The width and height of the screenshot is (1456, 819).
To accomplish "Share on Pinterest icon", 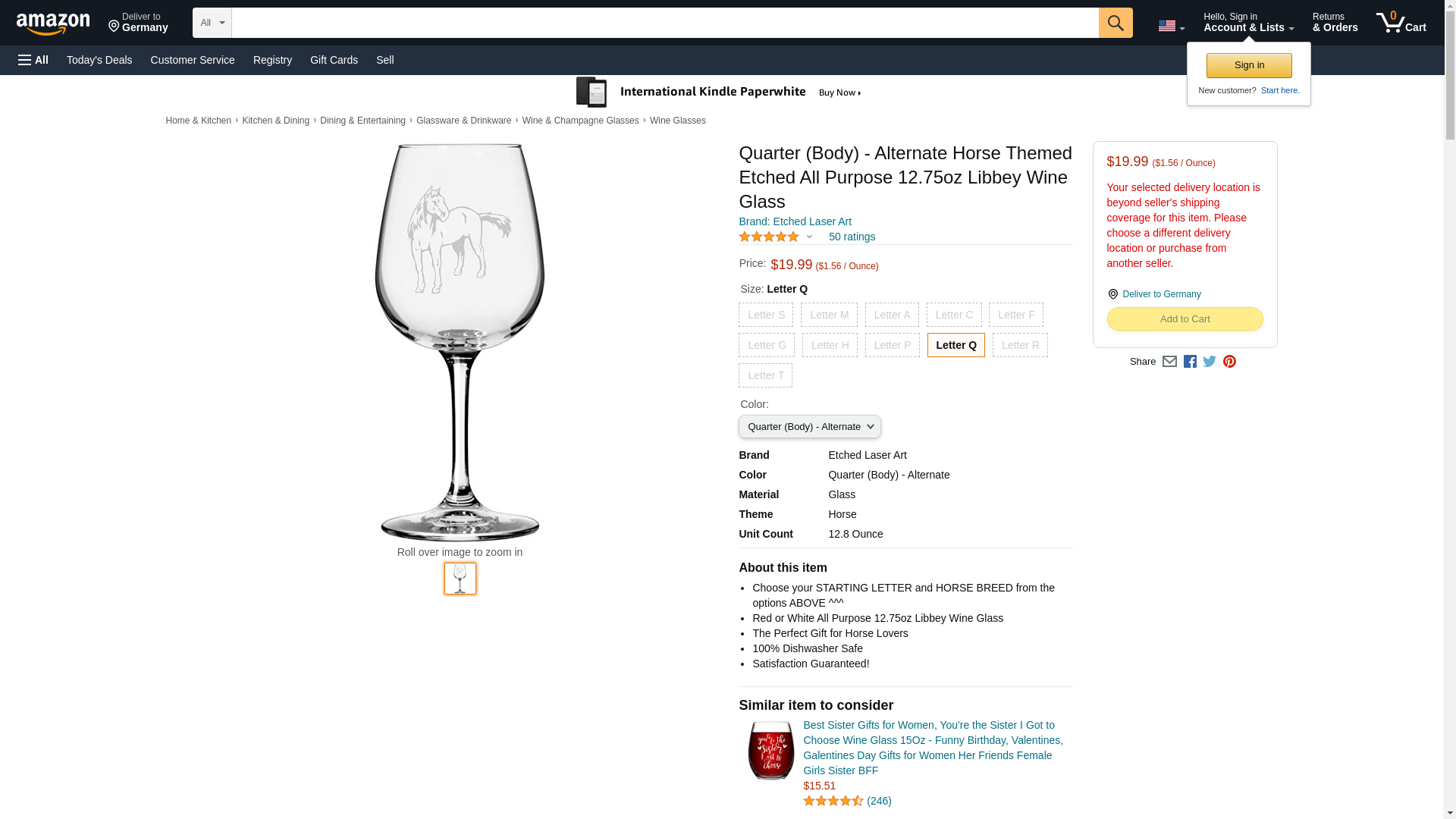I will click(x=1229, y=362).
